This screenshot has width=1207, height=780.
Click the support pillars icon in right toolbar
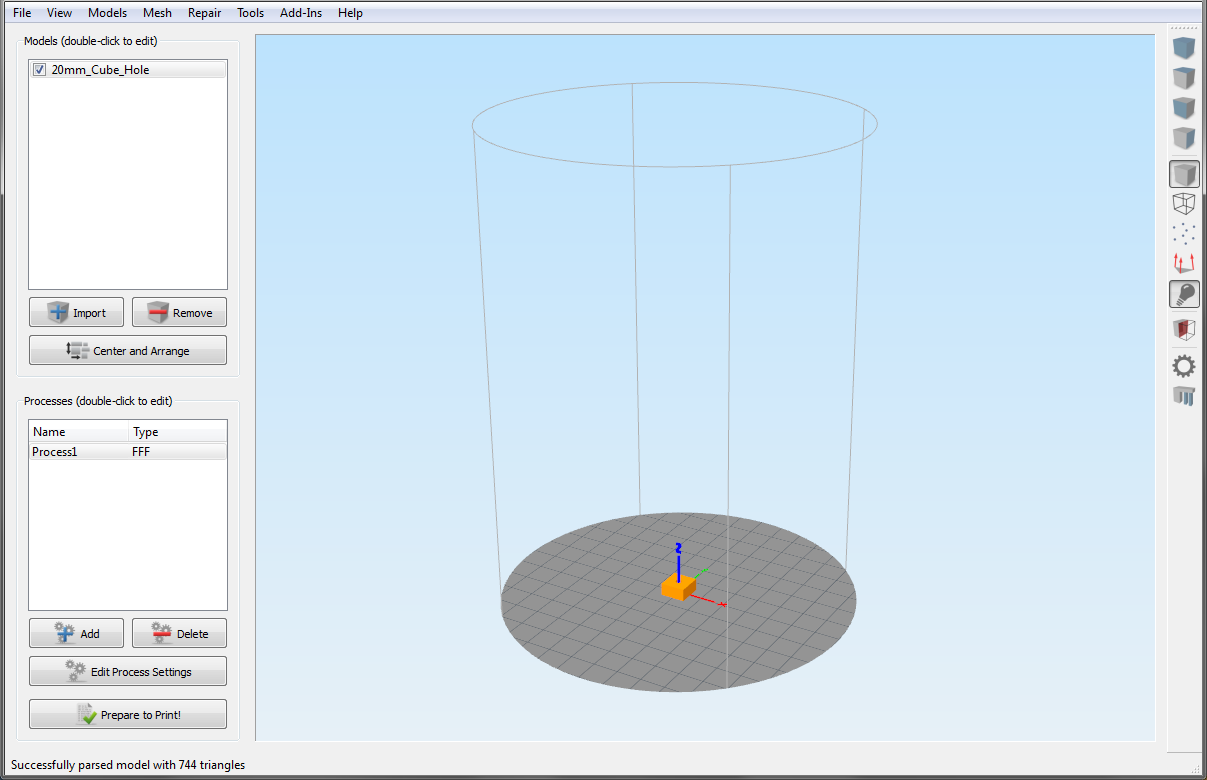[1184, 396]
